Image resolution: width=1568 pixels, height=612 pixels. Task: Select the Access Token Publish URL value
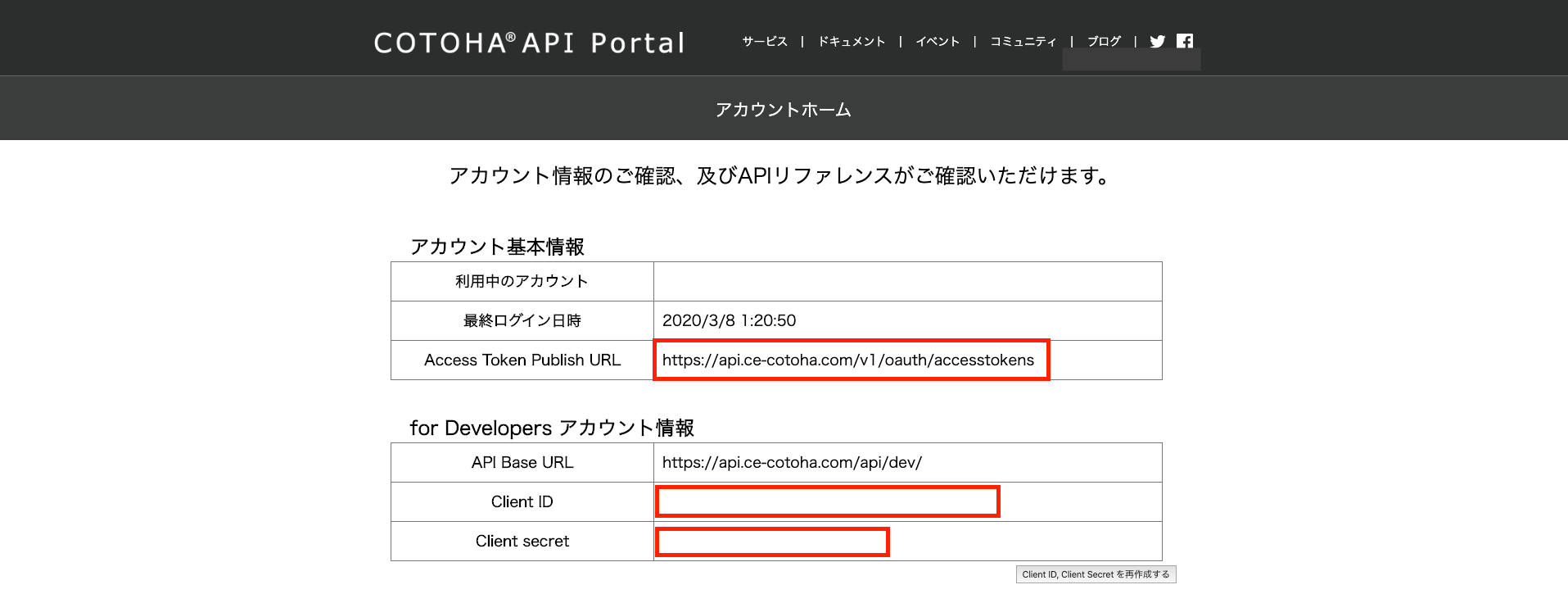coord(848,360)
